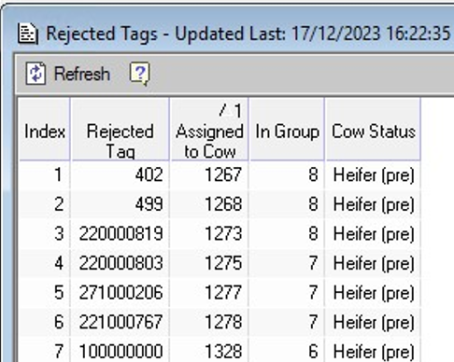
Task: Click rejected tag 100000000 in row 7
Action: pos(121,351)
